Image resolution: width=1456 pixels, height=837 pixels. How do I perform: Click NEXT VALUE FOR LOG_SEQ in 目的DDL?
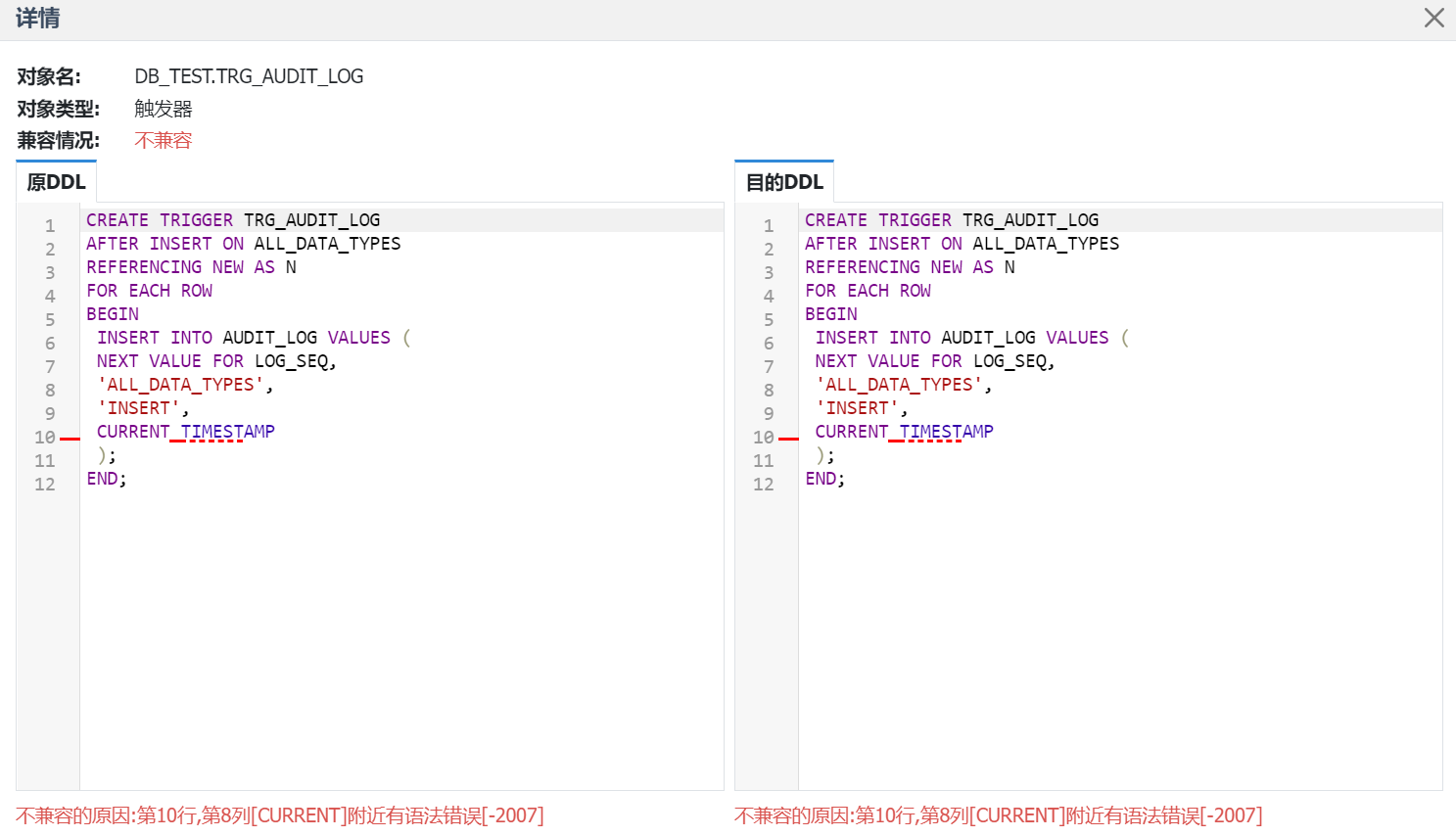click(935, 361)
